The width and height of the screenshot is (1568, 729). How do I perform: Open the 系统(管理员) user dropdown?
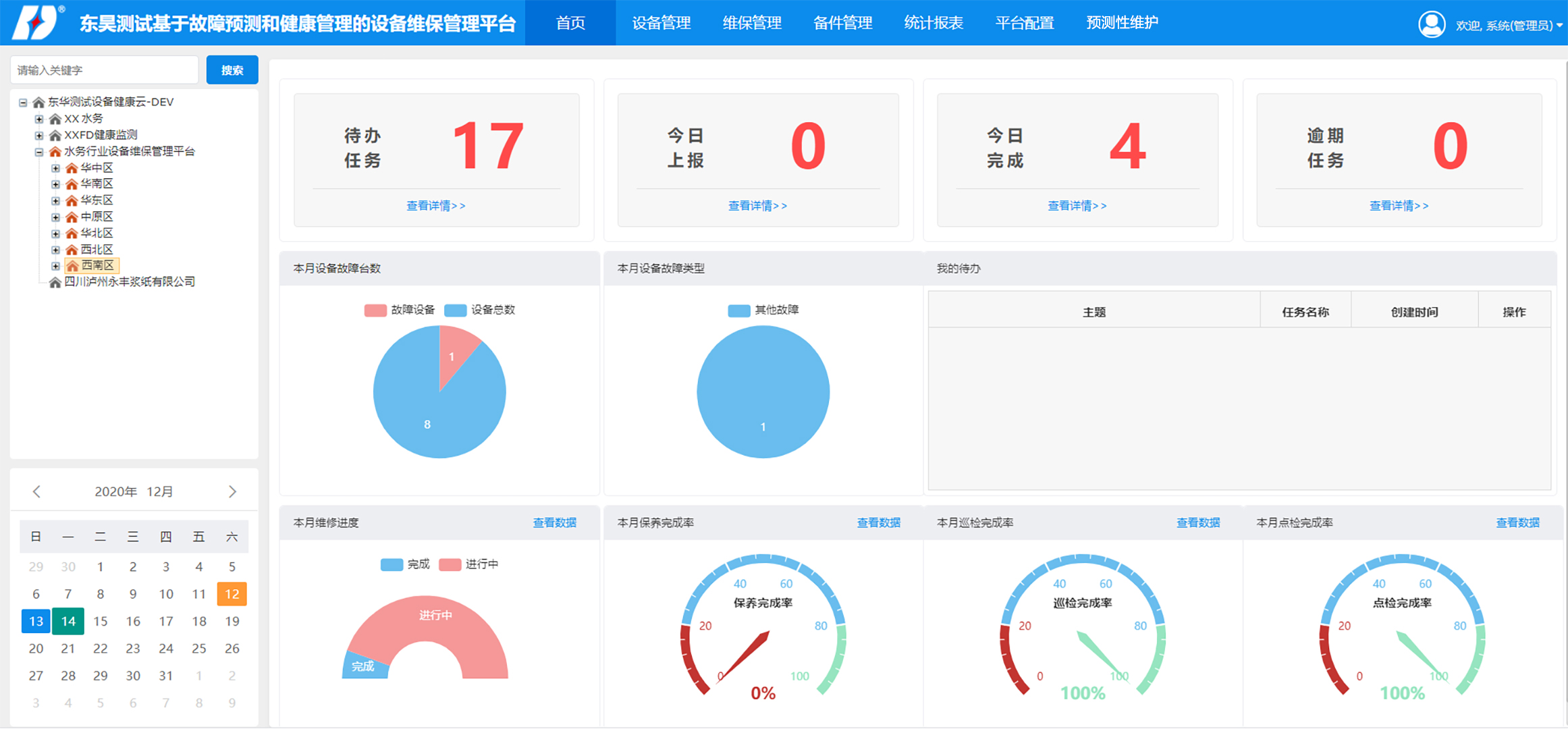[1509, 25]
